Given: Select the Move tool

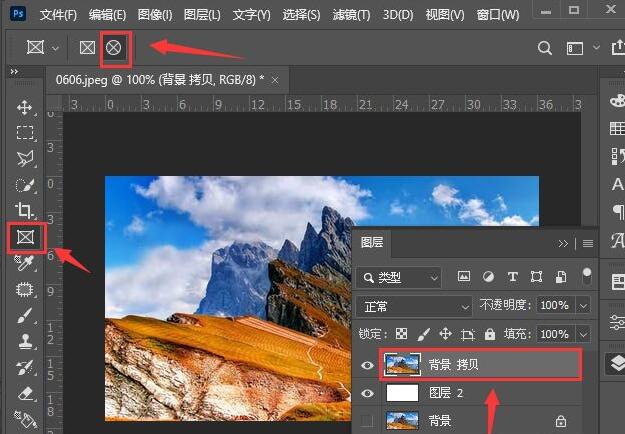Looking at the screenshot, I should click(25, 107).
